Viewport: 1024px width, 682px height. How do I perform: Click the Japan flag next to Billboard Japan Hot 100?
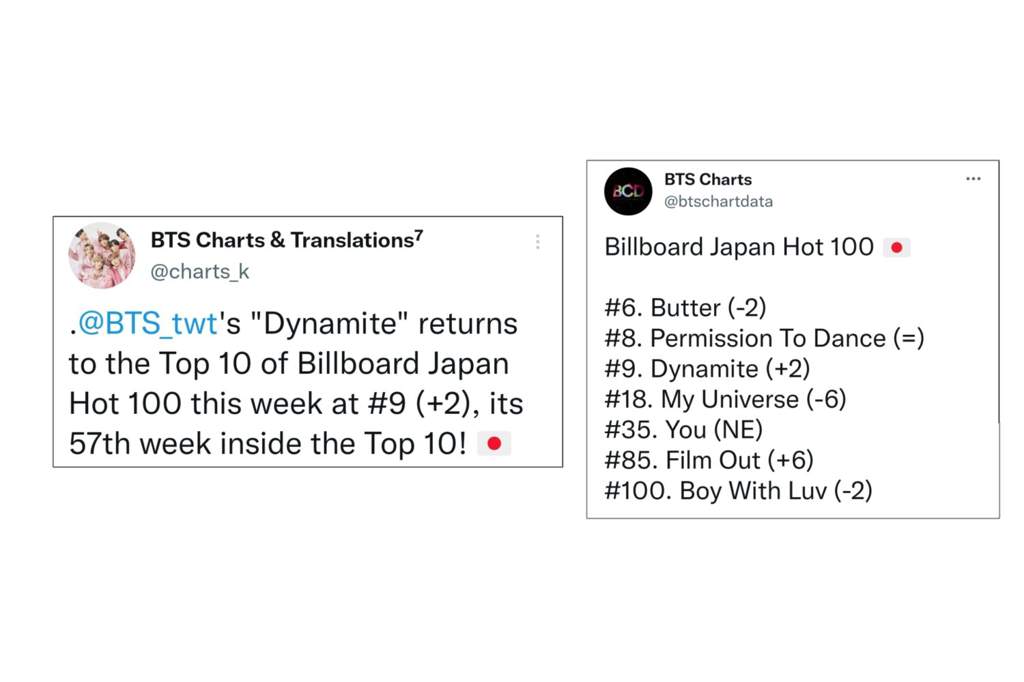pyautogui.click(x=897, y=248)
